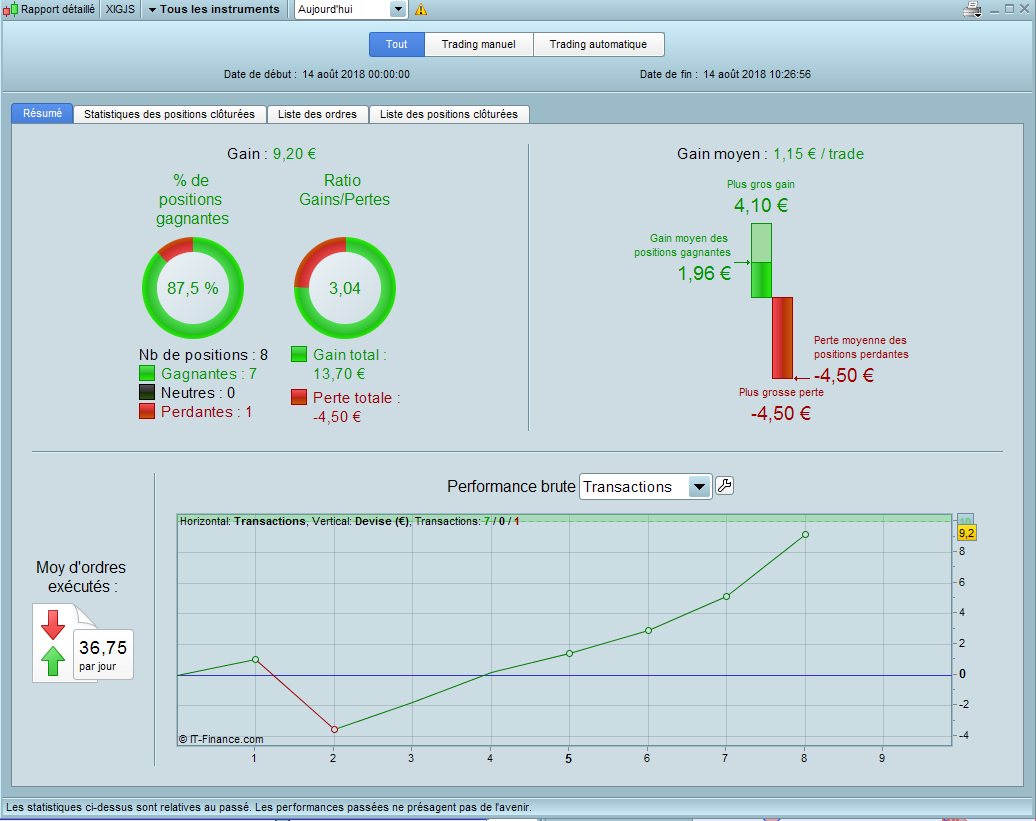This screenshot has height=821, width=1036.
Task: Click the Neutres : 0 text
Action: click(x=198, y=393)
